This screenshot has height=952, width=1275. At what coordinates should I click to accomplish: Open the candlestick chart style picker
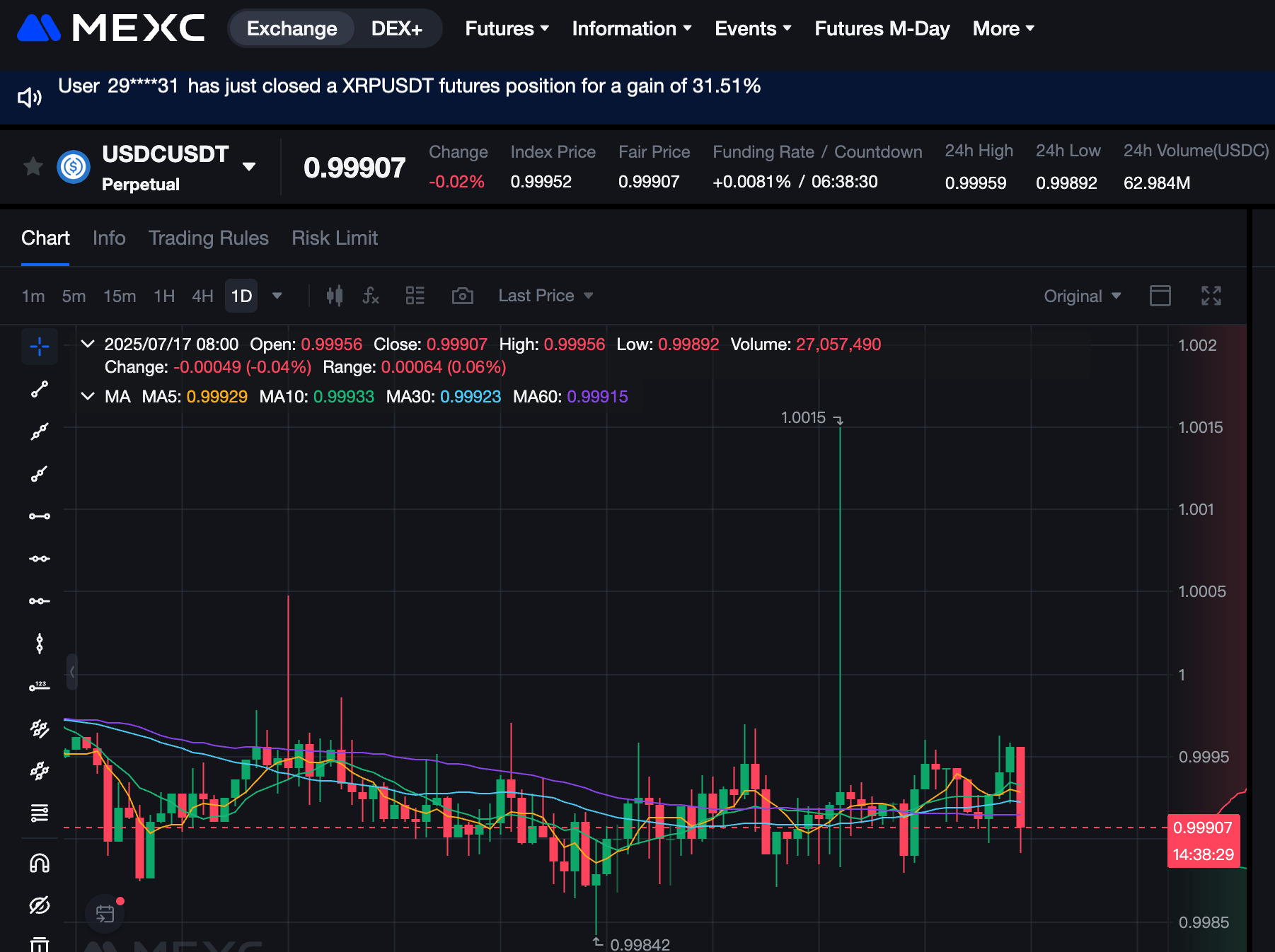click(x=335, y=296)
